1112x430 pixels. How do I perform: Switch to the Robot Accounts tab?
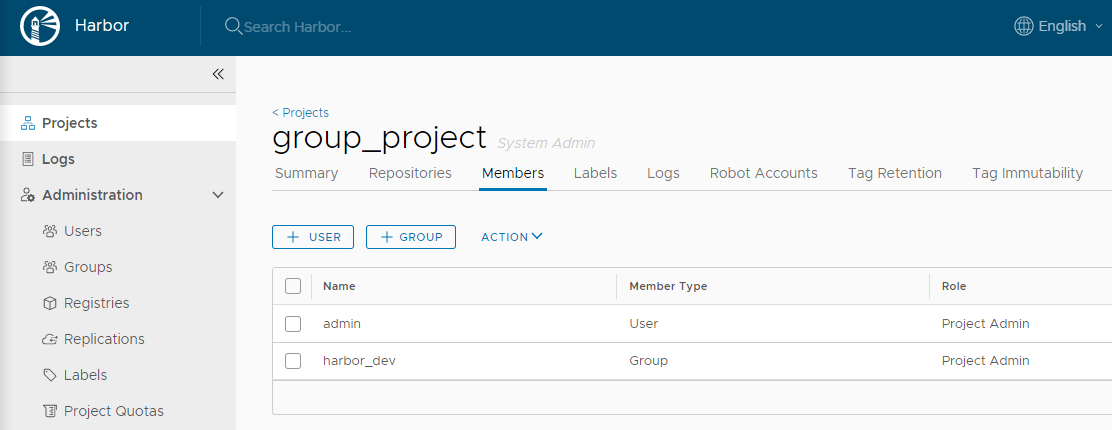pyautogui.click(x=763, y=173)
